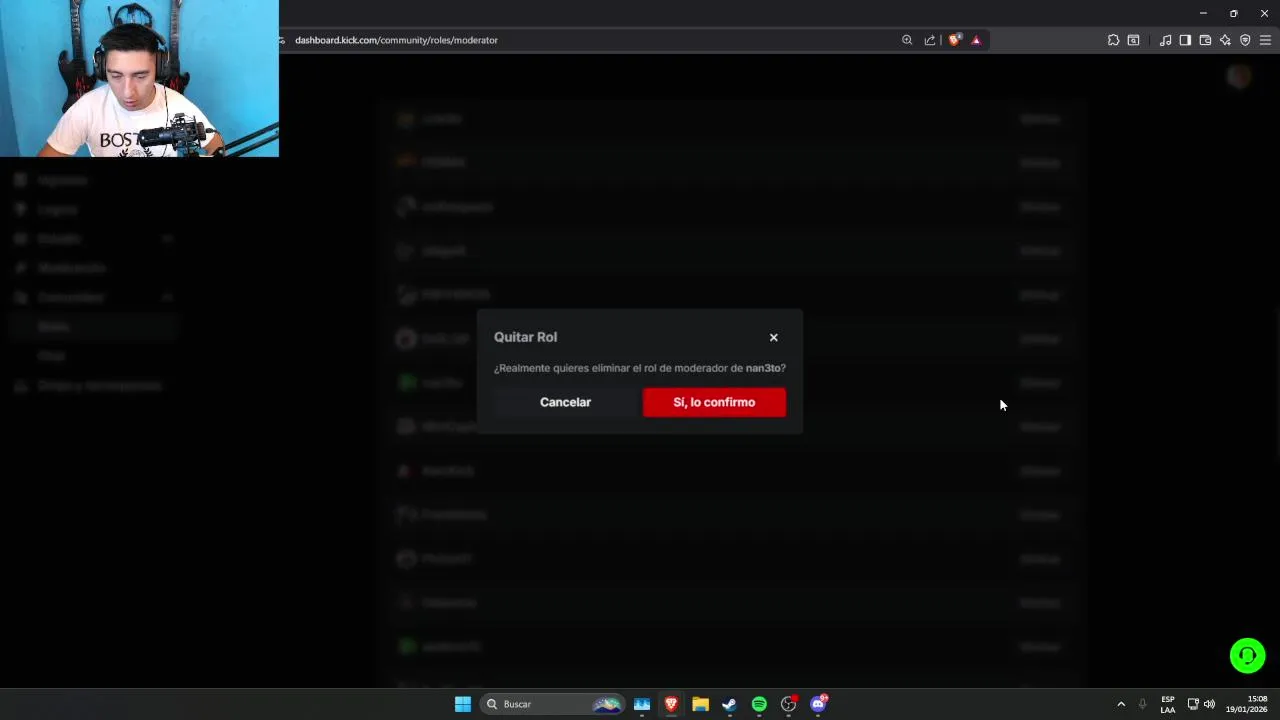Viewport: 1280px width, 720px height.
Task: Open the browser hamburger menu
Action: (x=1265, y=40)
